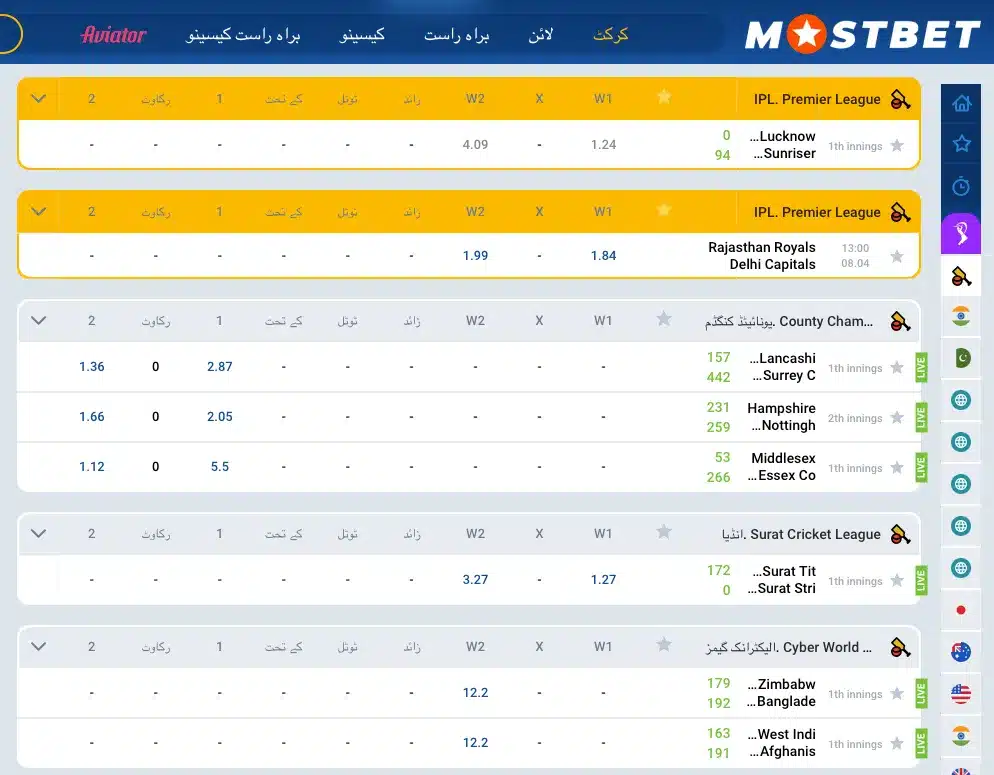Open the Middlesex vs Essex match
994x775 pixels.
click(x=781, y=467)
